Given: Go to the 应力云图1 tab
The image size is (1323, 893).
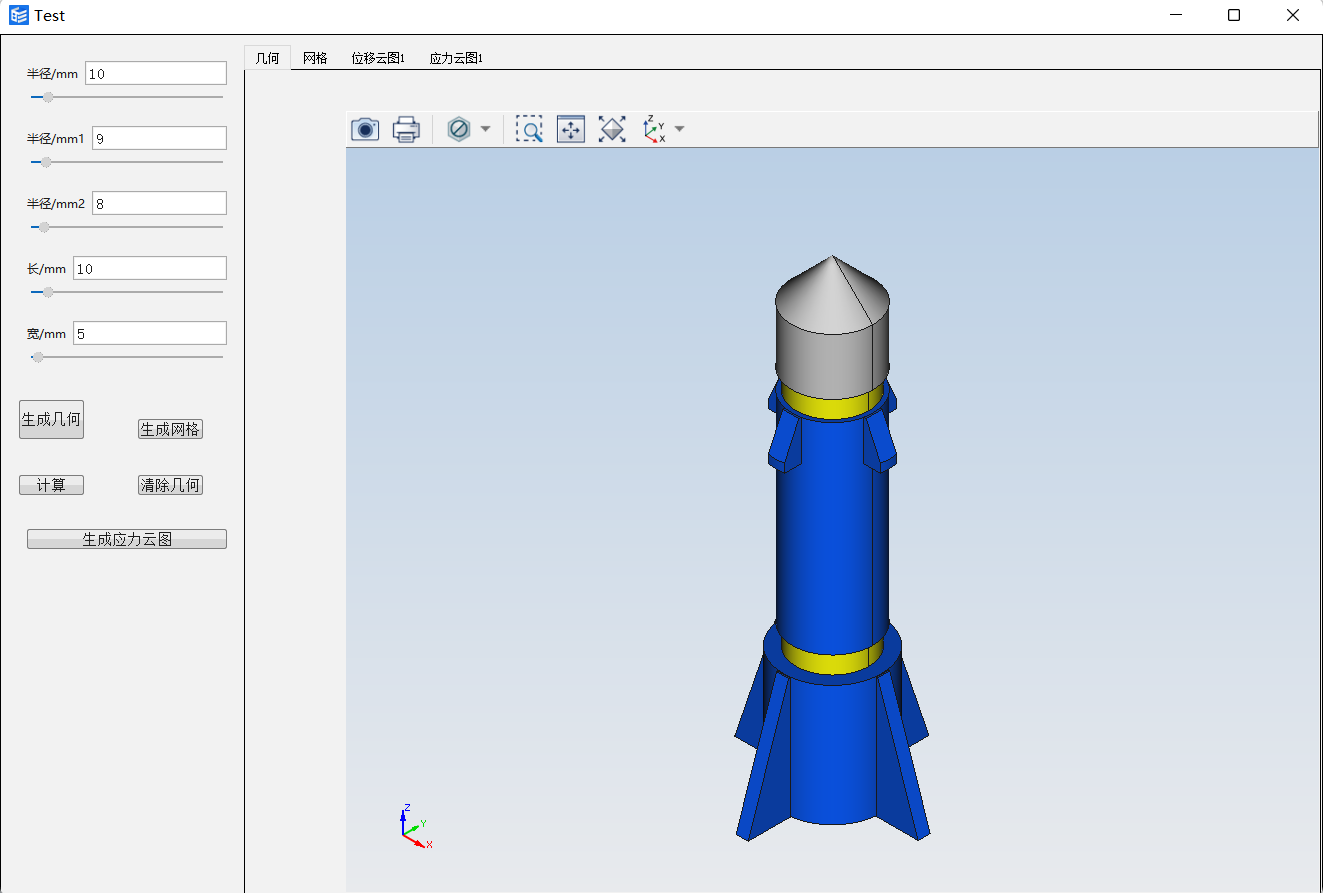Looking at the screenshot, I should [x=456, y=58].
